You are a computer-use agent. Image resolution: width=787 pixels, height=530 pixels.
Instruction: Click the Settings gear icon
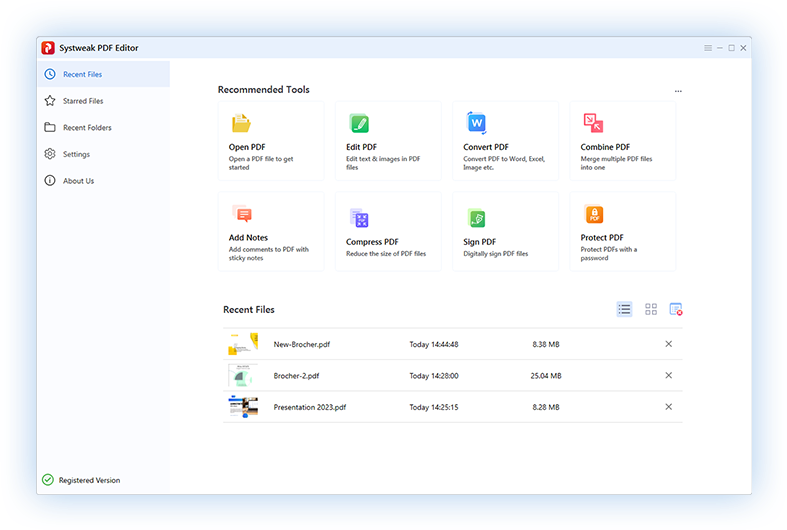[50, 154]
